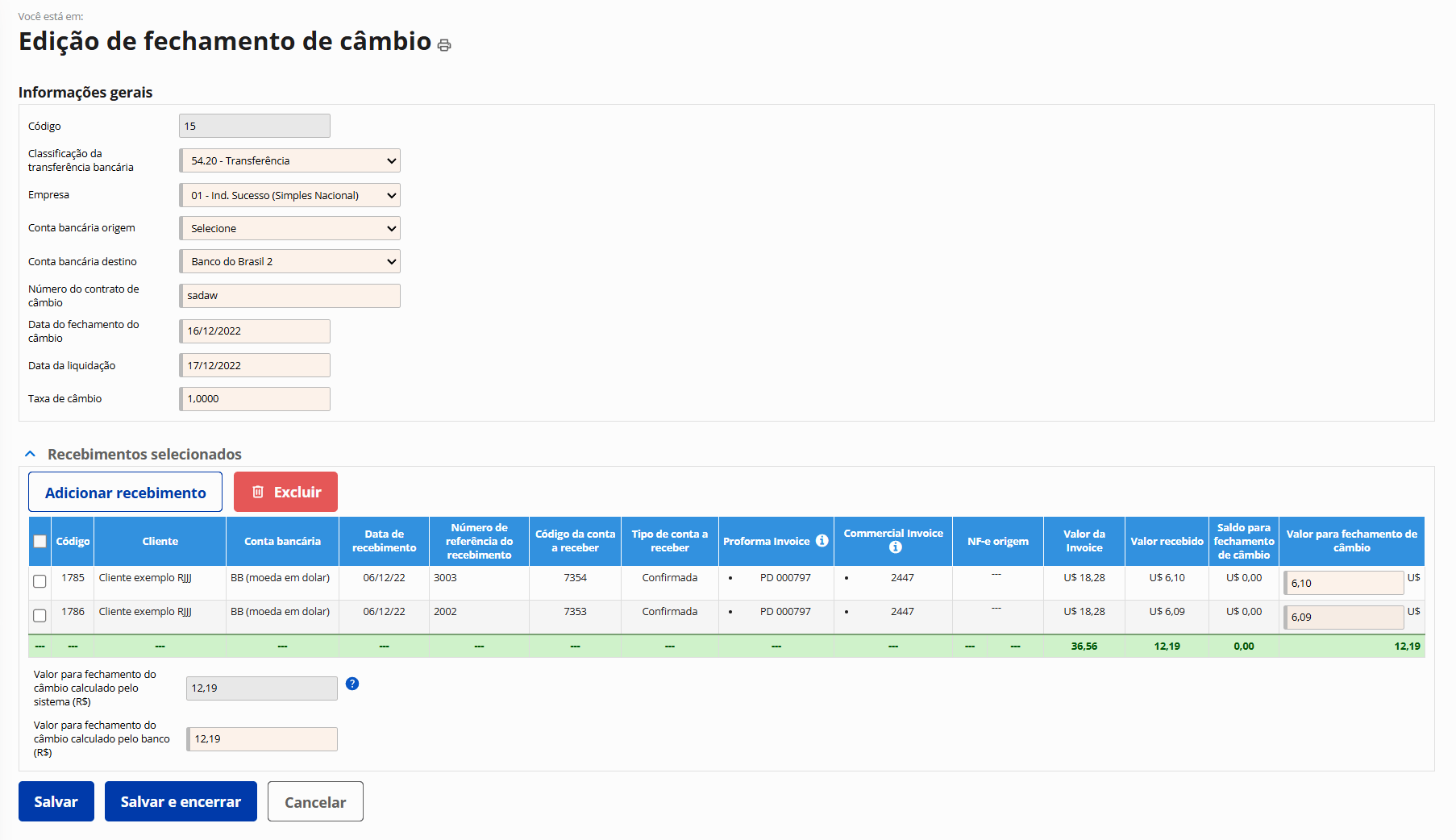Toggle the select-all checkbox in table header

click(40, 542)
